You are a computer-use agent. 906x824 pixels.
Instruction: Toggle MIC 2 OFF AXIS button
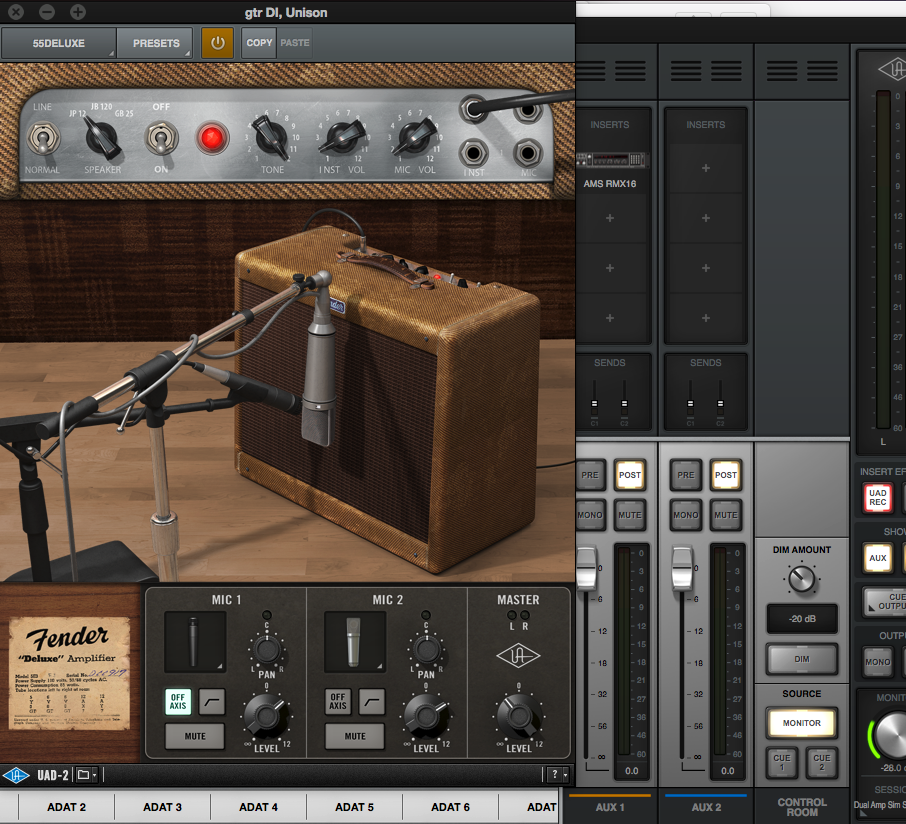(337, 701)
